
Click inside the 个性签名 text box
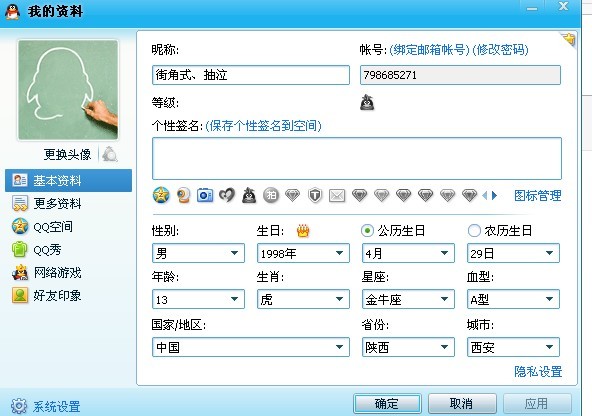pos(357,159)
